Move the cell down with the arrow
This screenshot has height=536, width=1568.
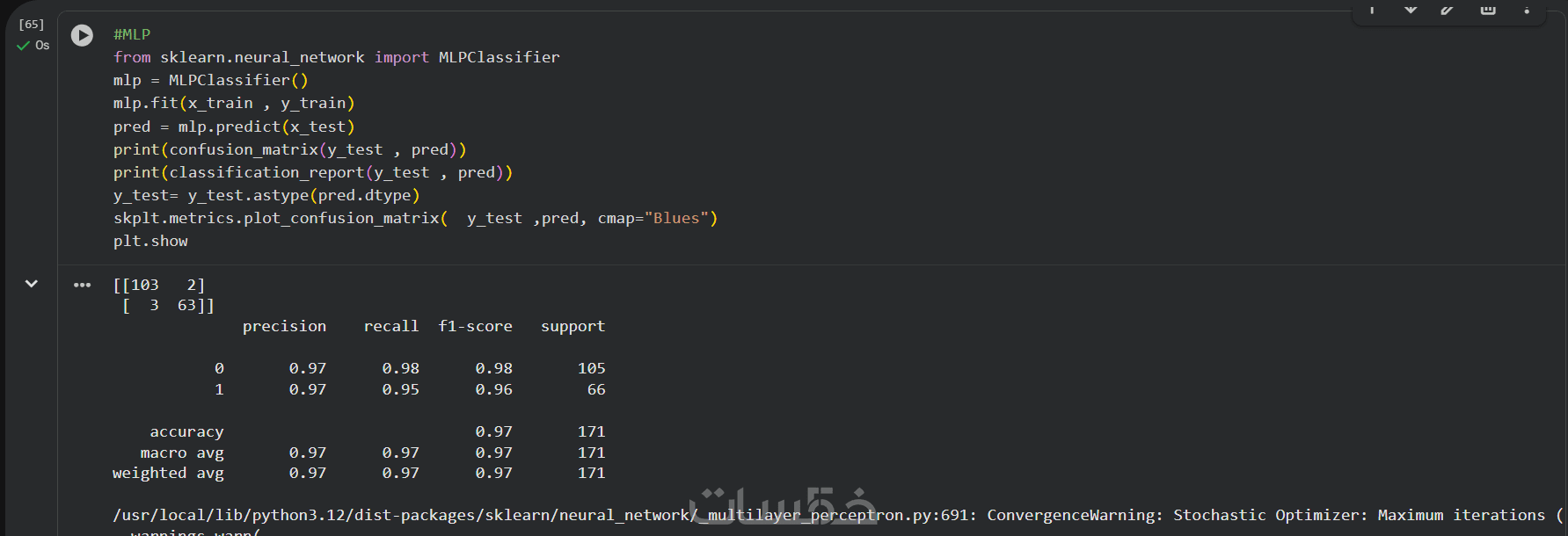[1411, 10]
